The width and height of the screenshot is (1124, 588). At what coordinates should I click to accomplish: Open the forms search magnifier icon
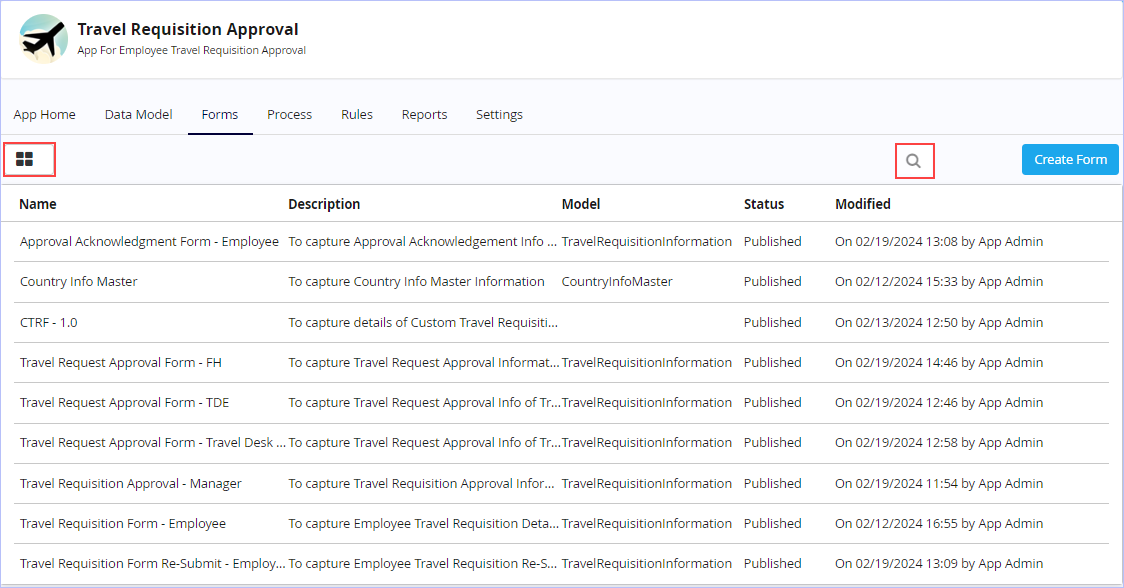pos(913,161)
